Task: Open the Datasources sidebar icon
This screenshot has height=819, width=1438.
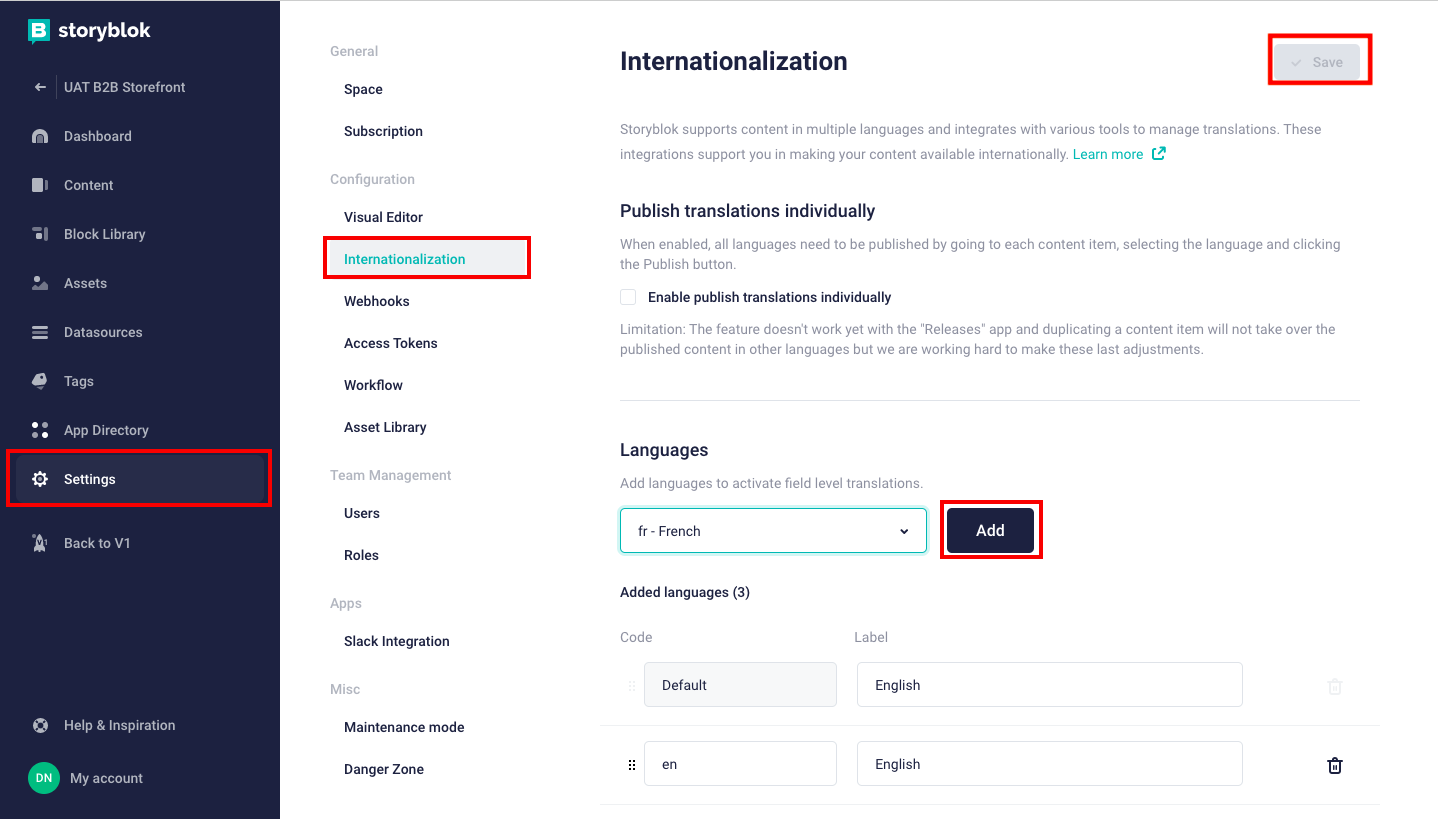Action: 40,332
